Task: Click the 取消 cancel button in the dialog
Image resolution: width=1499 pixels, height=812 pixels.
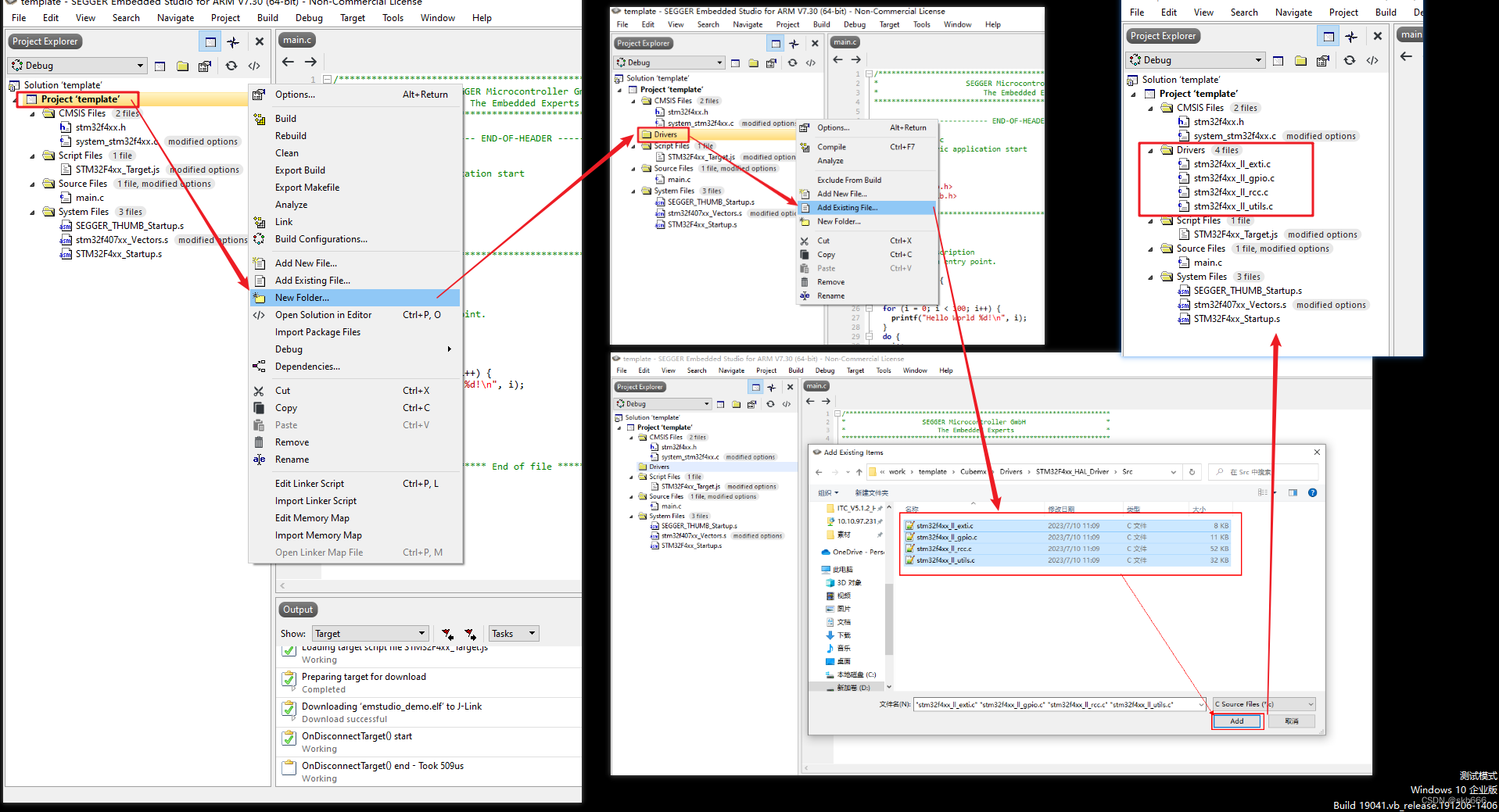Action: [1291, 721]
